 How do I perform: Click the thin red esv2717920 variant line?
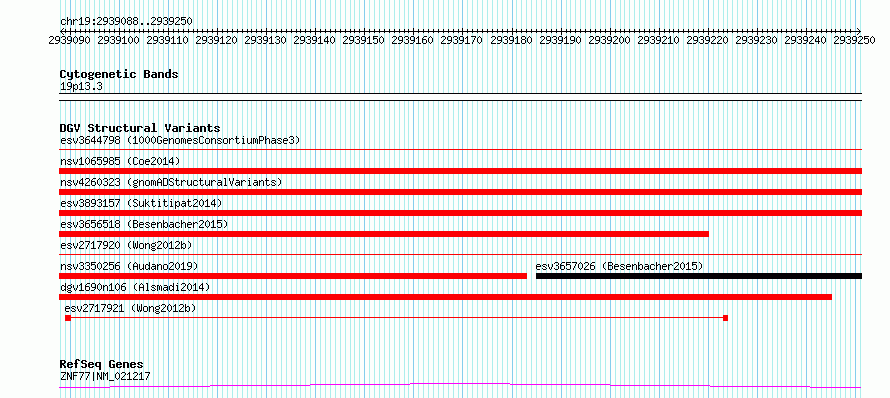460,255
